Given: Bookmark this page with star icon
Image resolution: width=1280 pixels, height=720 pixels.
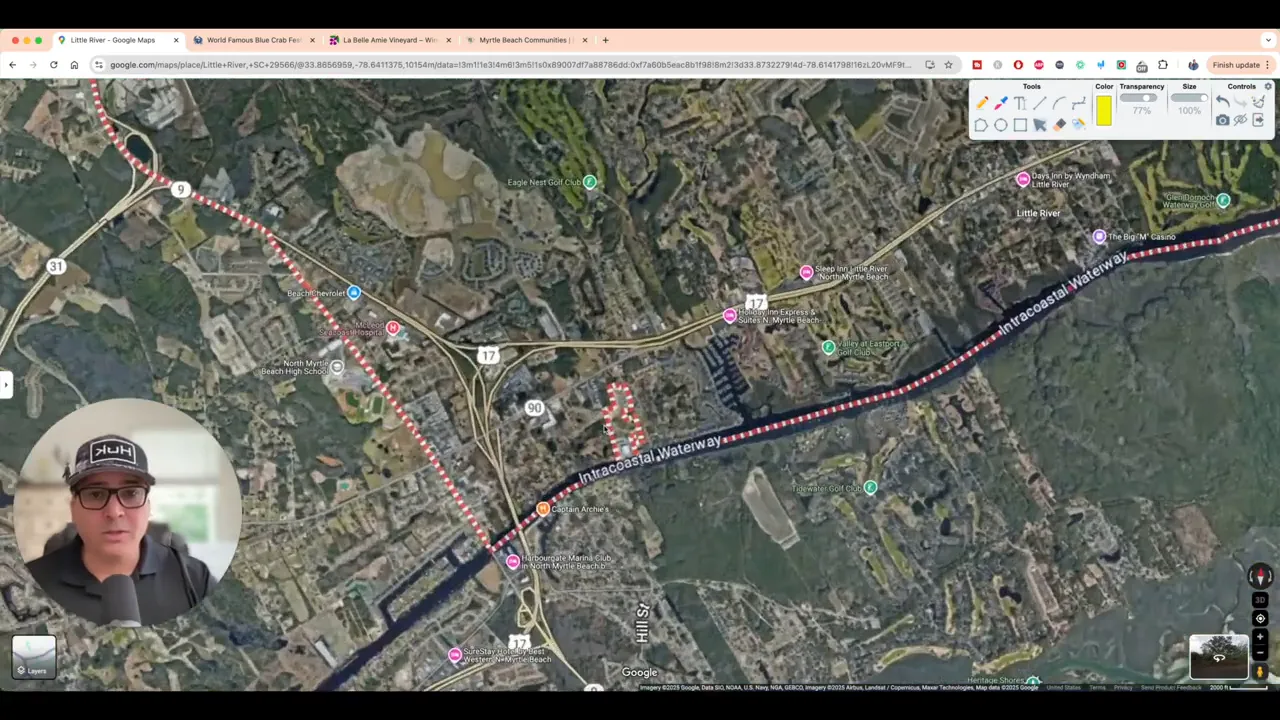Looking at the screenshot, I should tap(948, 65).
